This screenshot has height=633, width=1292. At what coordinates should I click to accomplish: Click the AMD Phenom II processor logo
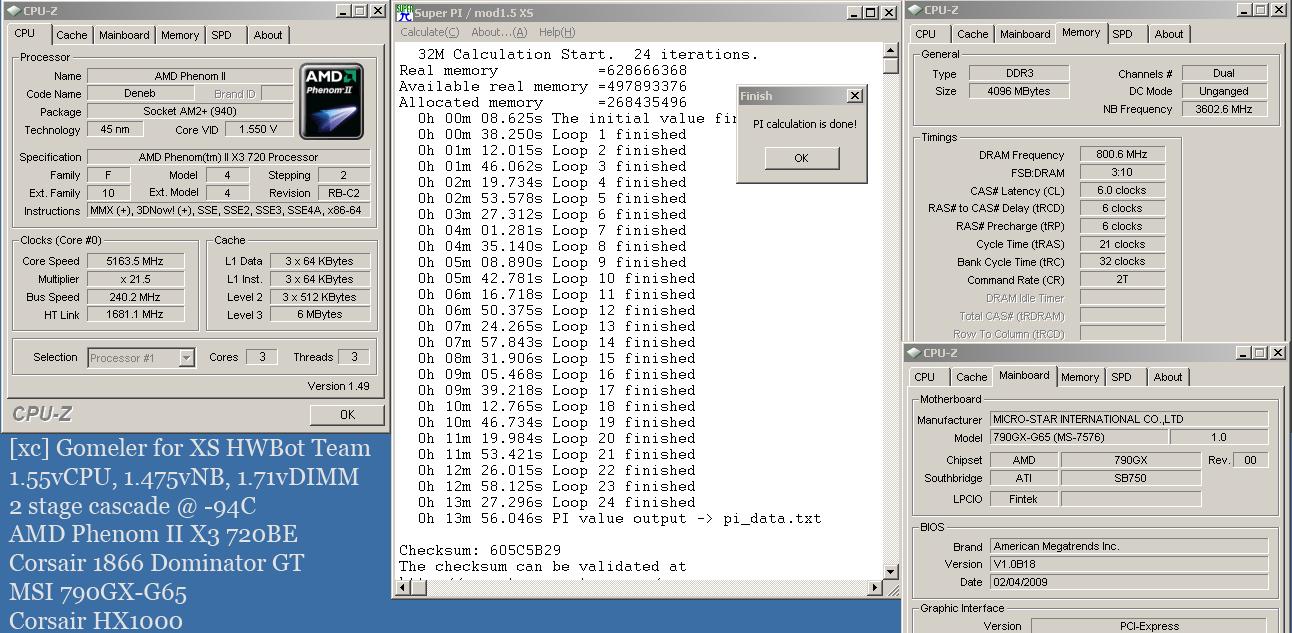pos(331,102)
